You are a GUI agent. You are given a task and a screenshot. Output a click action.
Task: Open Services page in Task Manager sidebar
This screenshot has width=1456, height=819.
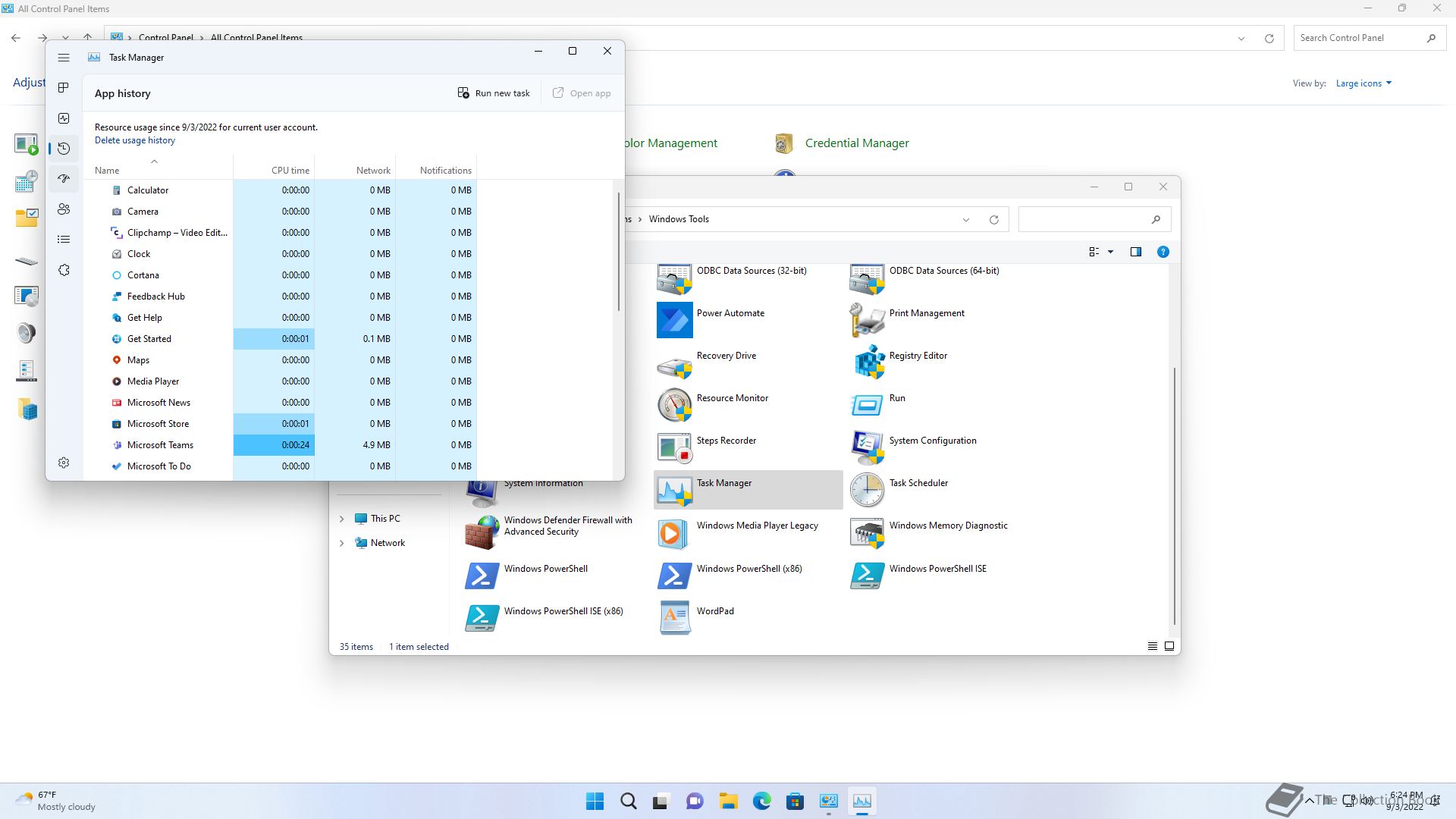[64, 270]
